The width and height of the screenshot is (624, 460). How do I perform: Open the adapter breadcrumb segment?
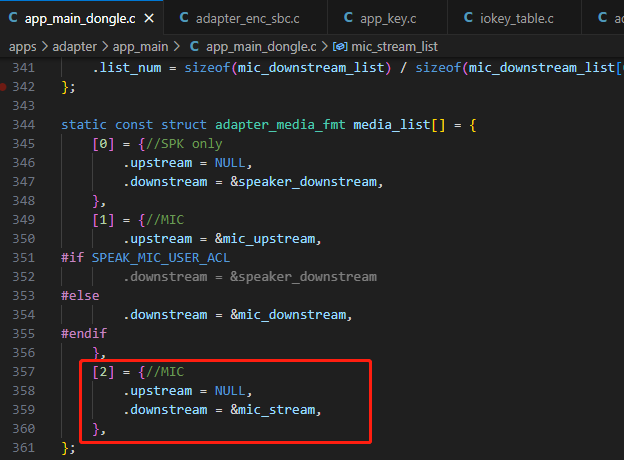point(74,47)
